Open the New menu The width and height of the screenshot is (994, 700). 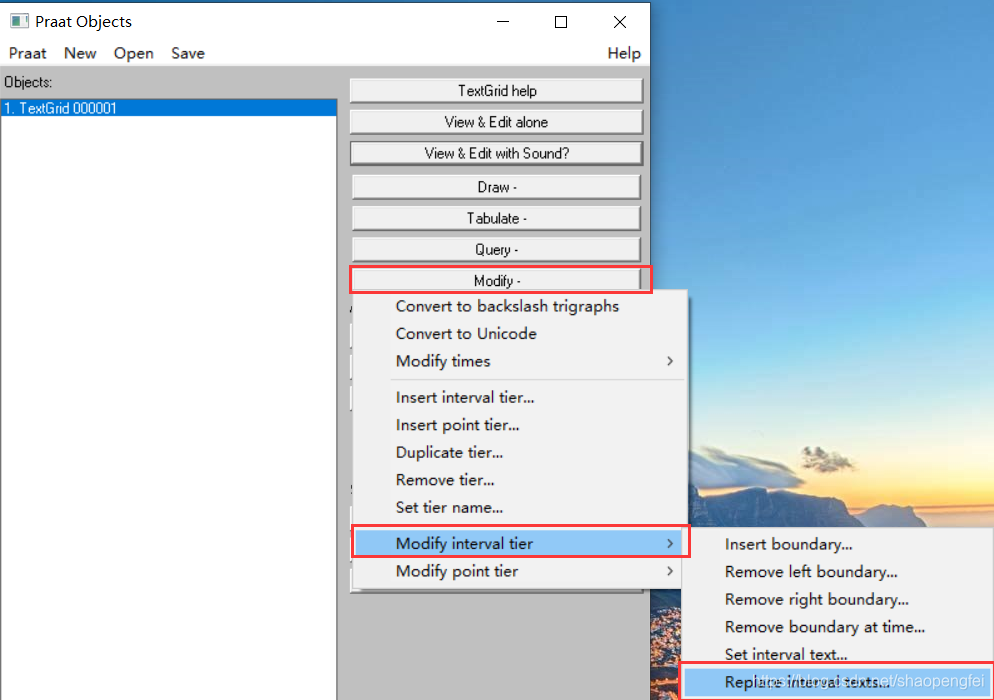coord(80,53)
